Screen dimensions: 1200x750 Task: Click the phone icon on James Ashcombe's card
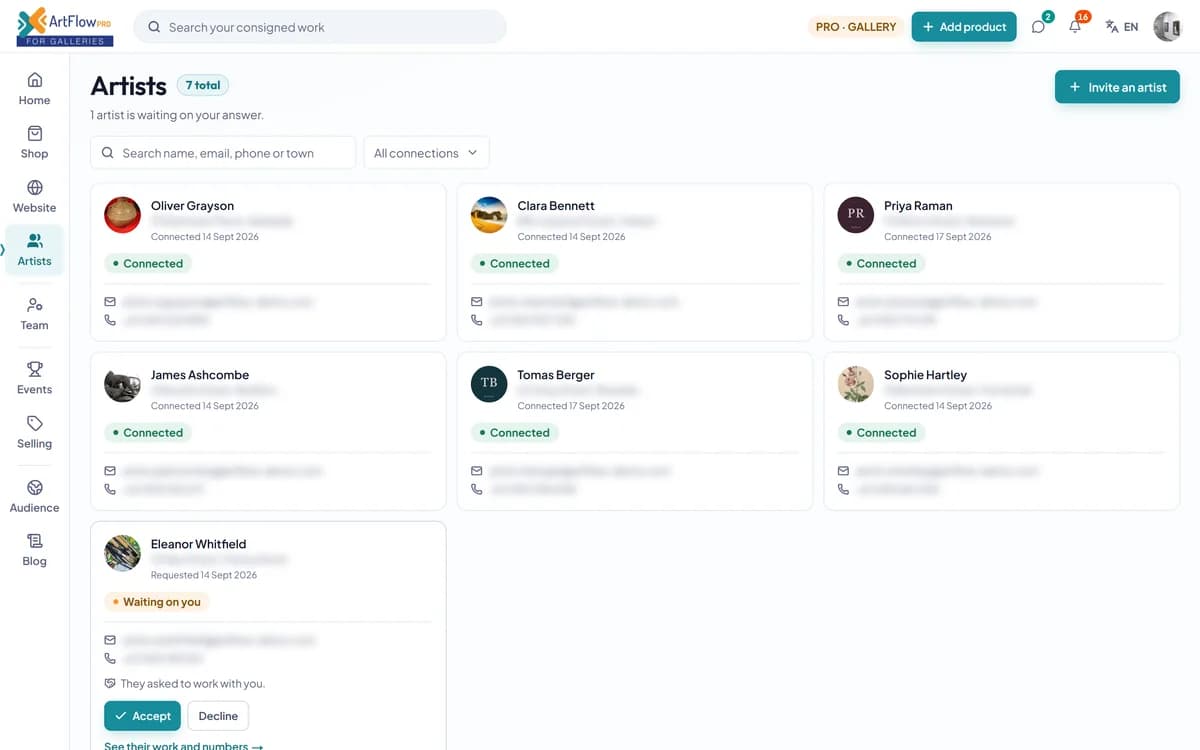point(110,489)
